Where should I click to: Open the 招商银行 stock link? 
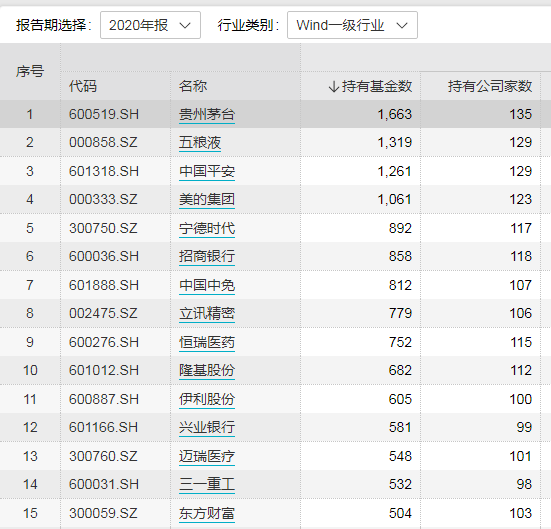[x=207, y=257]
